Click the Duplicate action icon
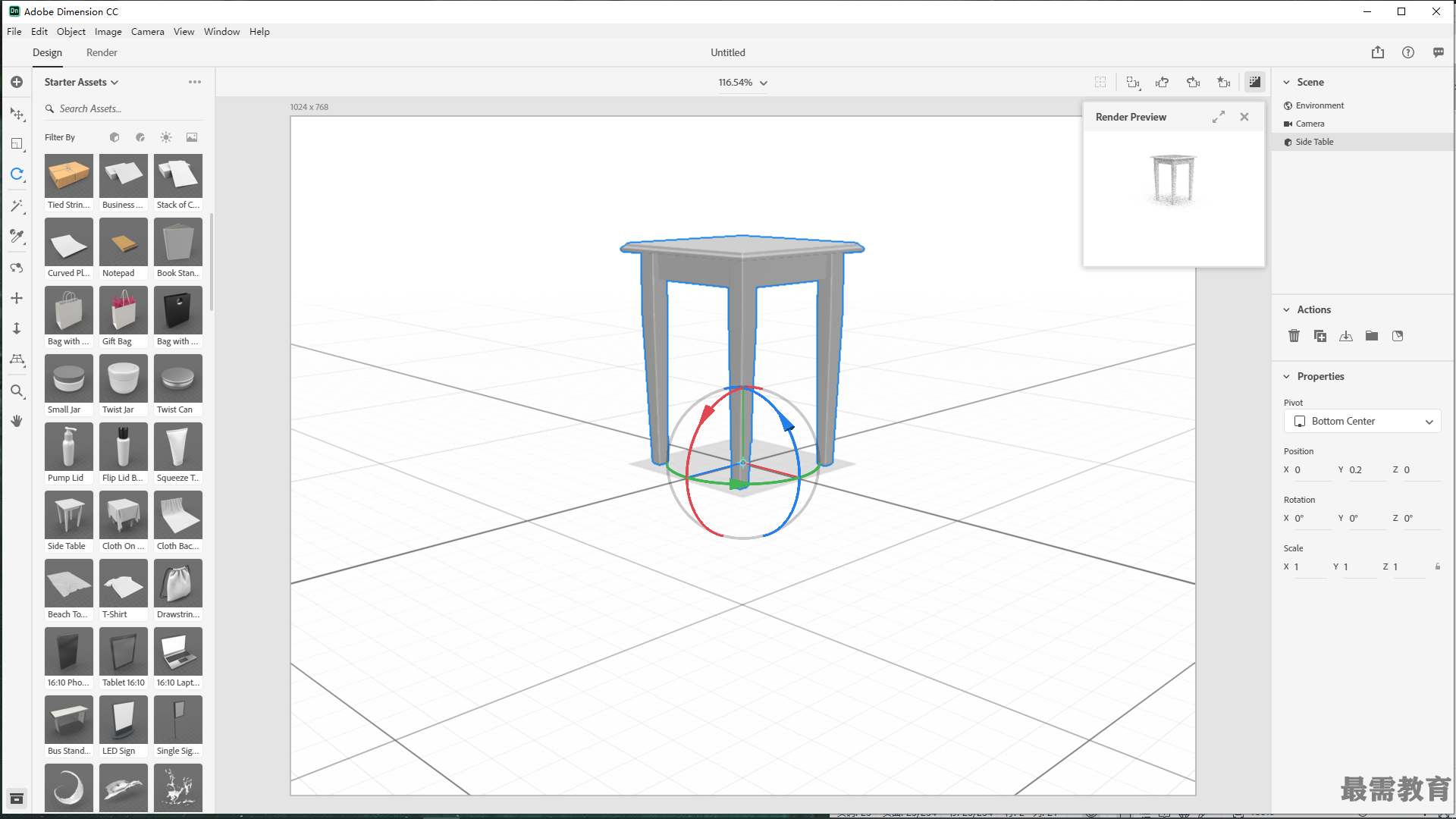The image size is (1456, 819). 1320,336
